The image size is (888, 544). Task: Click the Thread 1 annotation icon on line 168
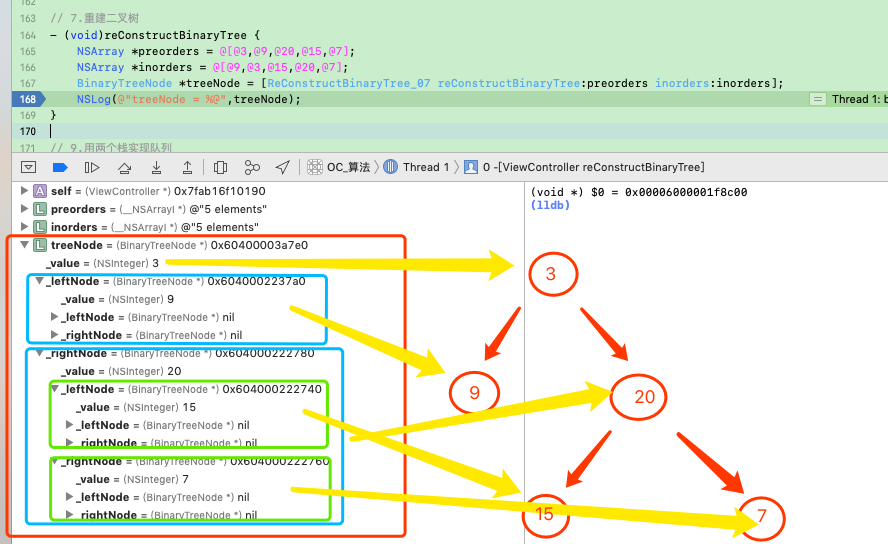click(x=817, y=99)
